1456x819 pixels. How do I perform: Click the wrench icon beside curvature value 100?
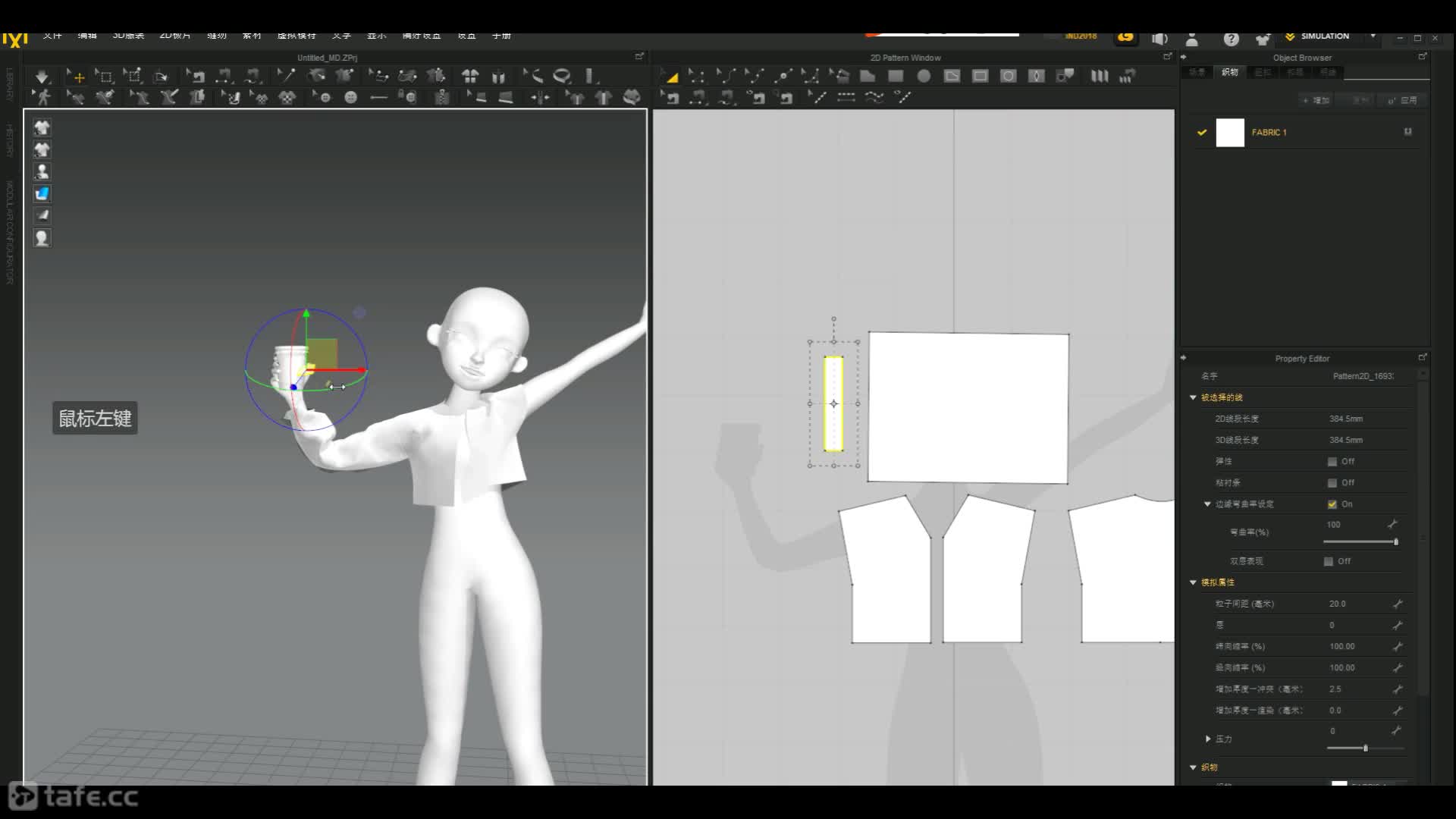pyautogui.click(x=1392, y=525)
